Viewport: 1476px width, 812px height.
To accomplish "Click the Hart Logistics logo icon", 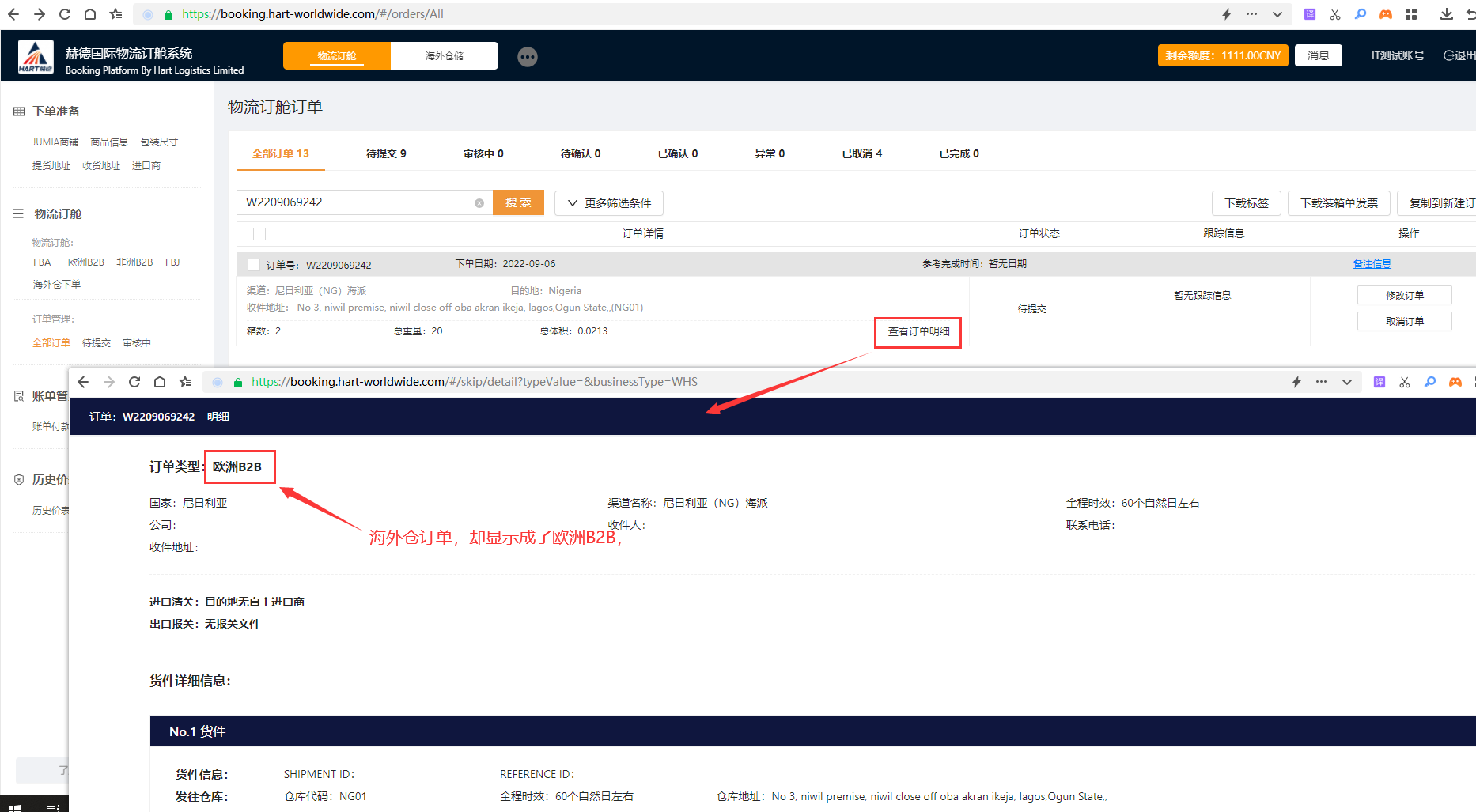I will coord(36,57).
